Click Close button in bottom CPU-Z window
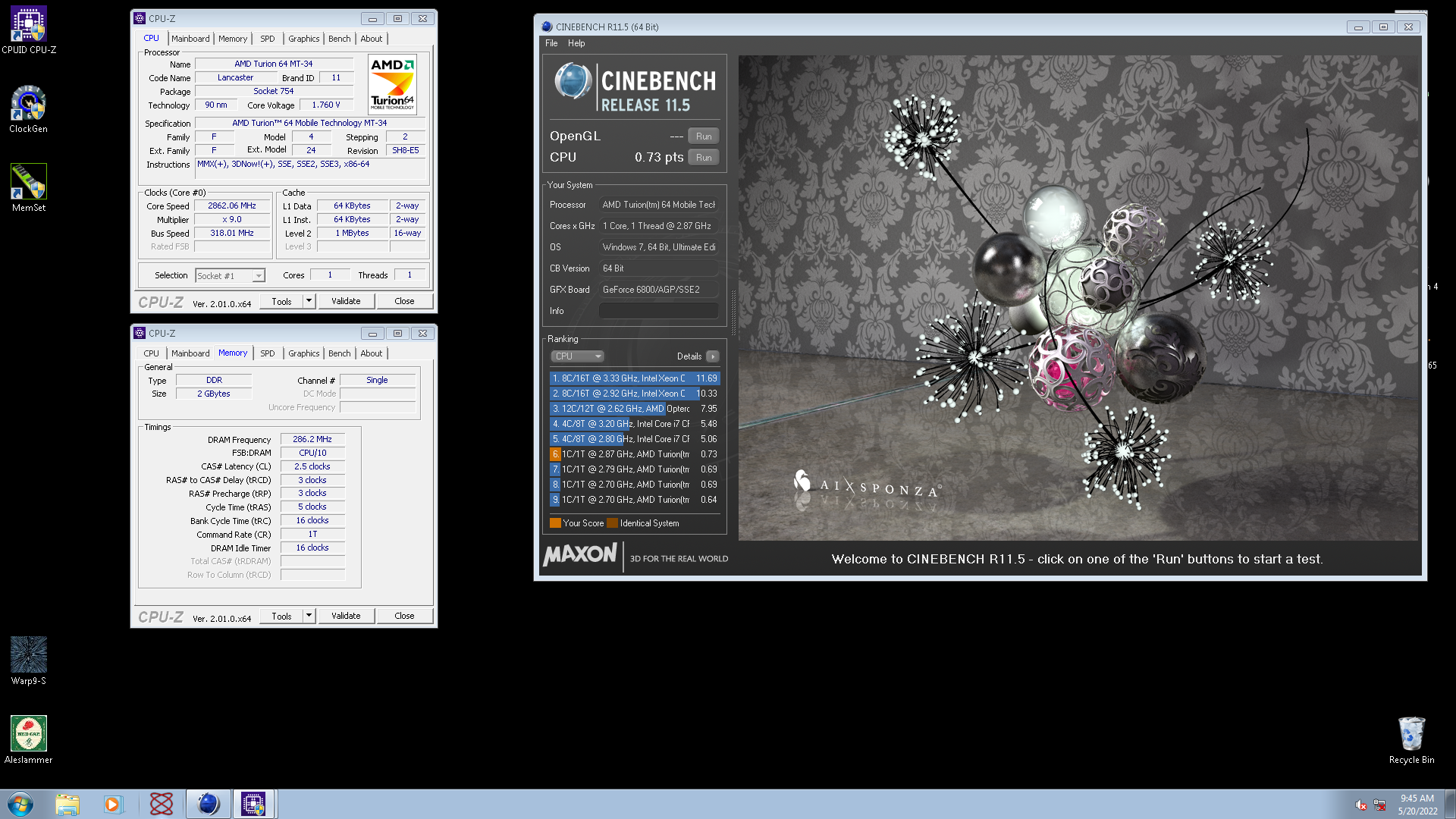The image size is (1456, 819). point(404,616)
